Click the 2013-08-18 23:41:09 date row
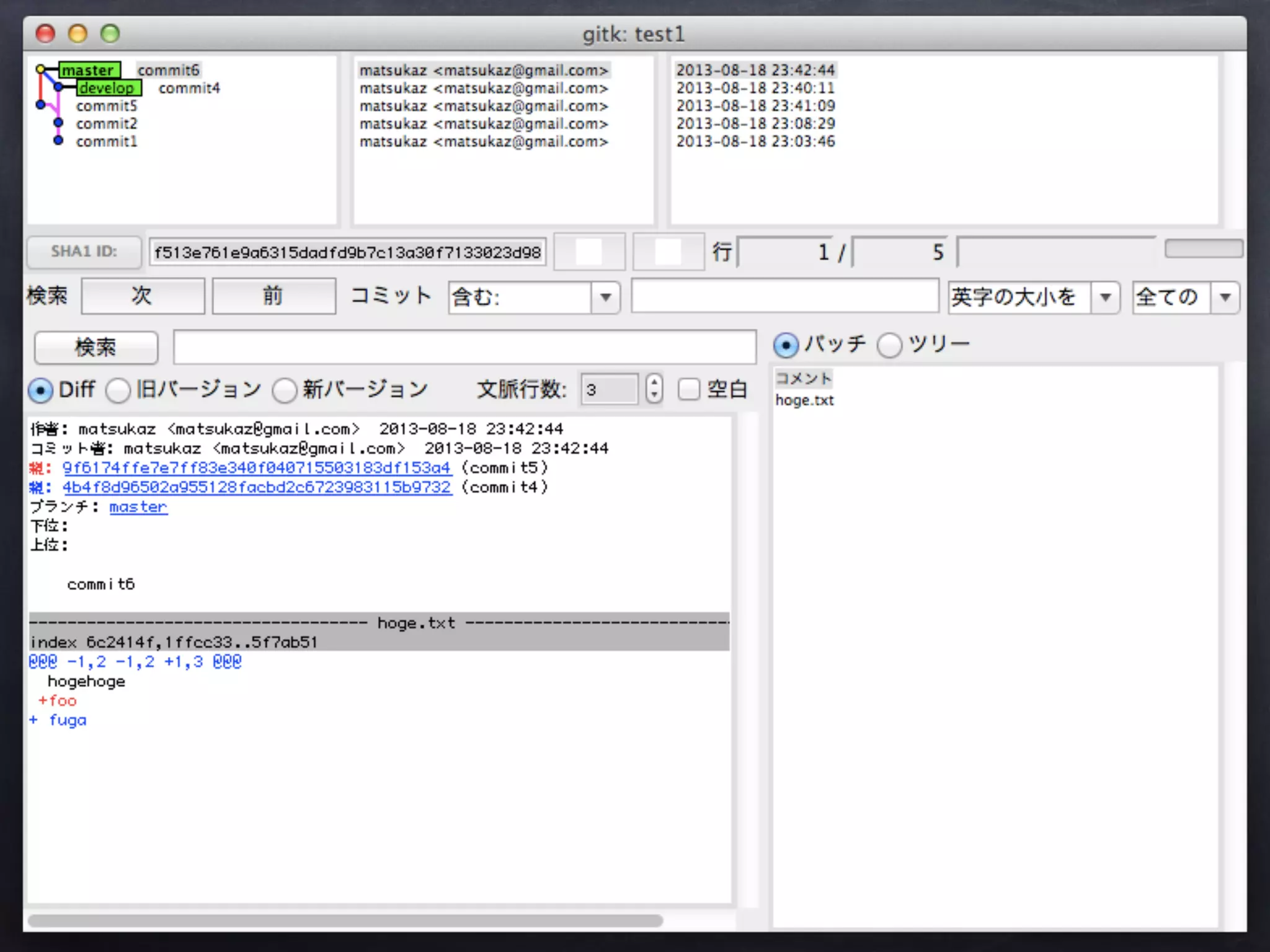 click(x=755, y=106)
